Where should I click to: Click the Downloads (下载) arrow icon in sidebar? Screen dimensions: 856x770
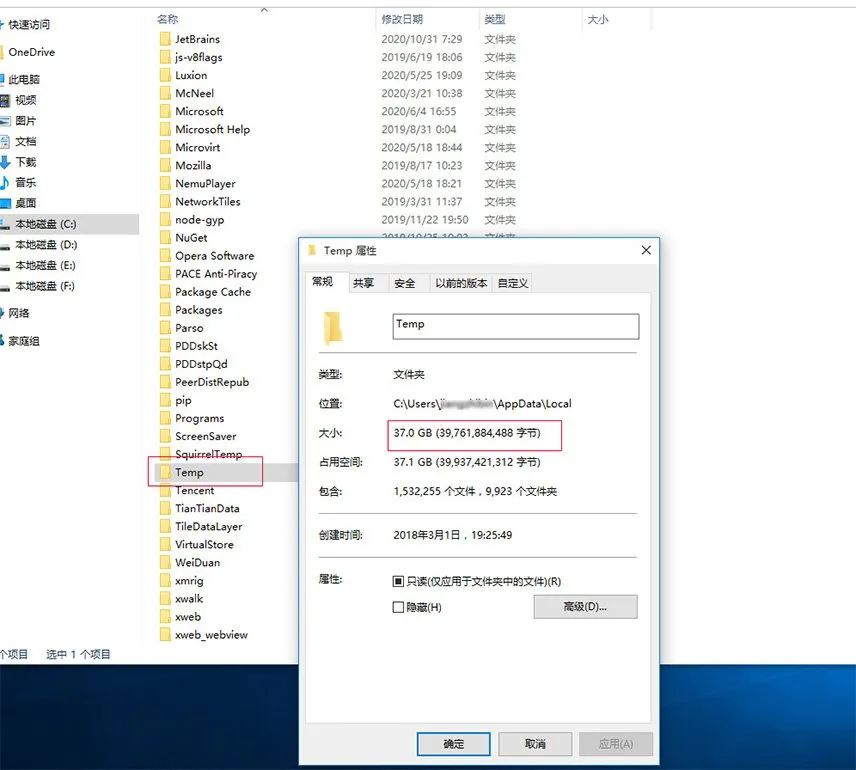tap(5, 162)
